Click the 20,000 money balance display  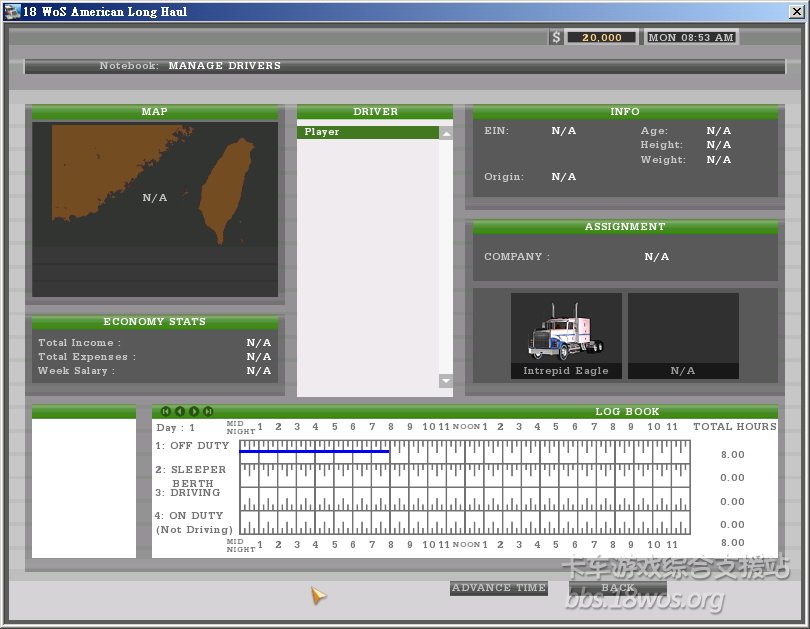pyautogui.click(x=601, y=37)
